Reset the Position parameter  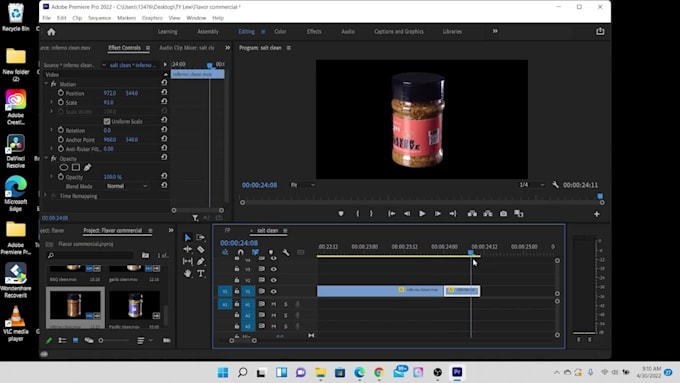(164, 92)
